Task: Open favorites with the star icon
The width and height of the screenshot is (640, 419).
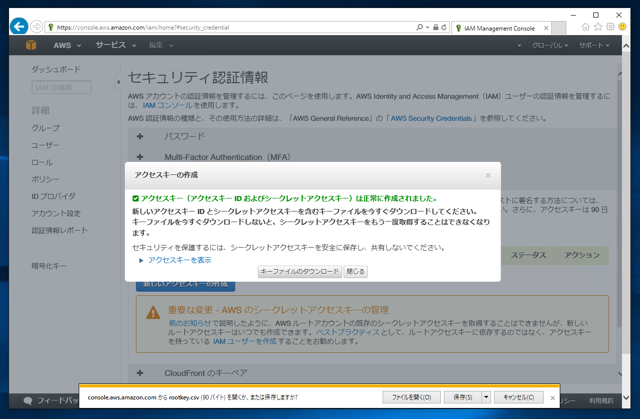Action: tap(598, 27)
